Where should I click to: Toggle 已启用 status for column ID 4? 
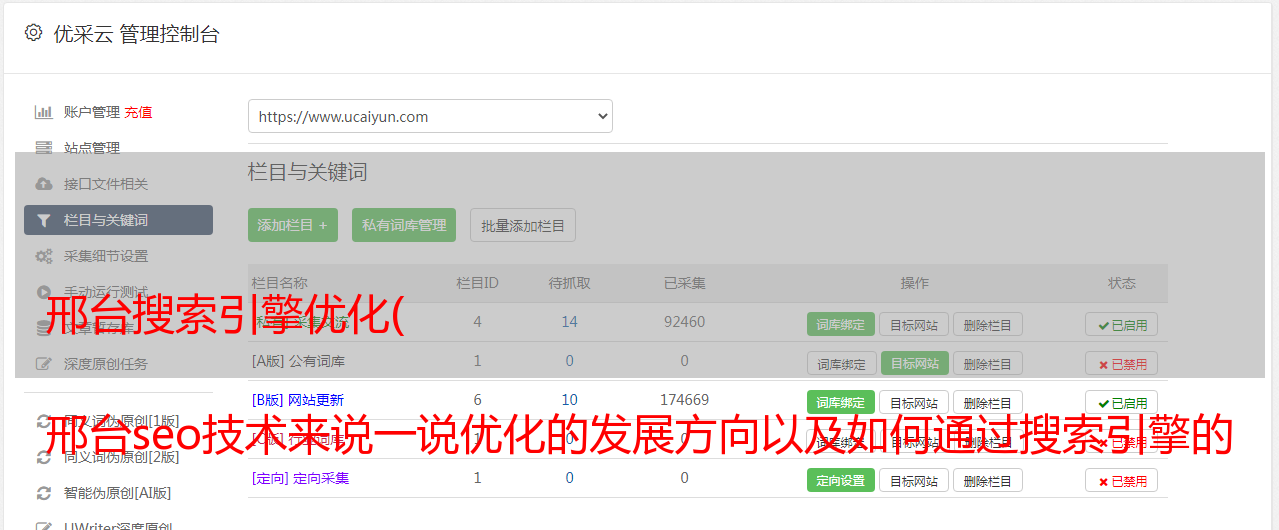[1121, 324]
